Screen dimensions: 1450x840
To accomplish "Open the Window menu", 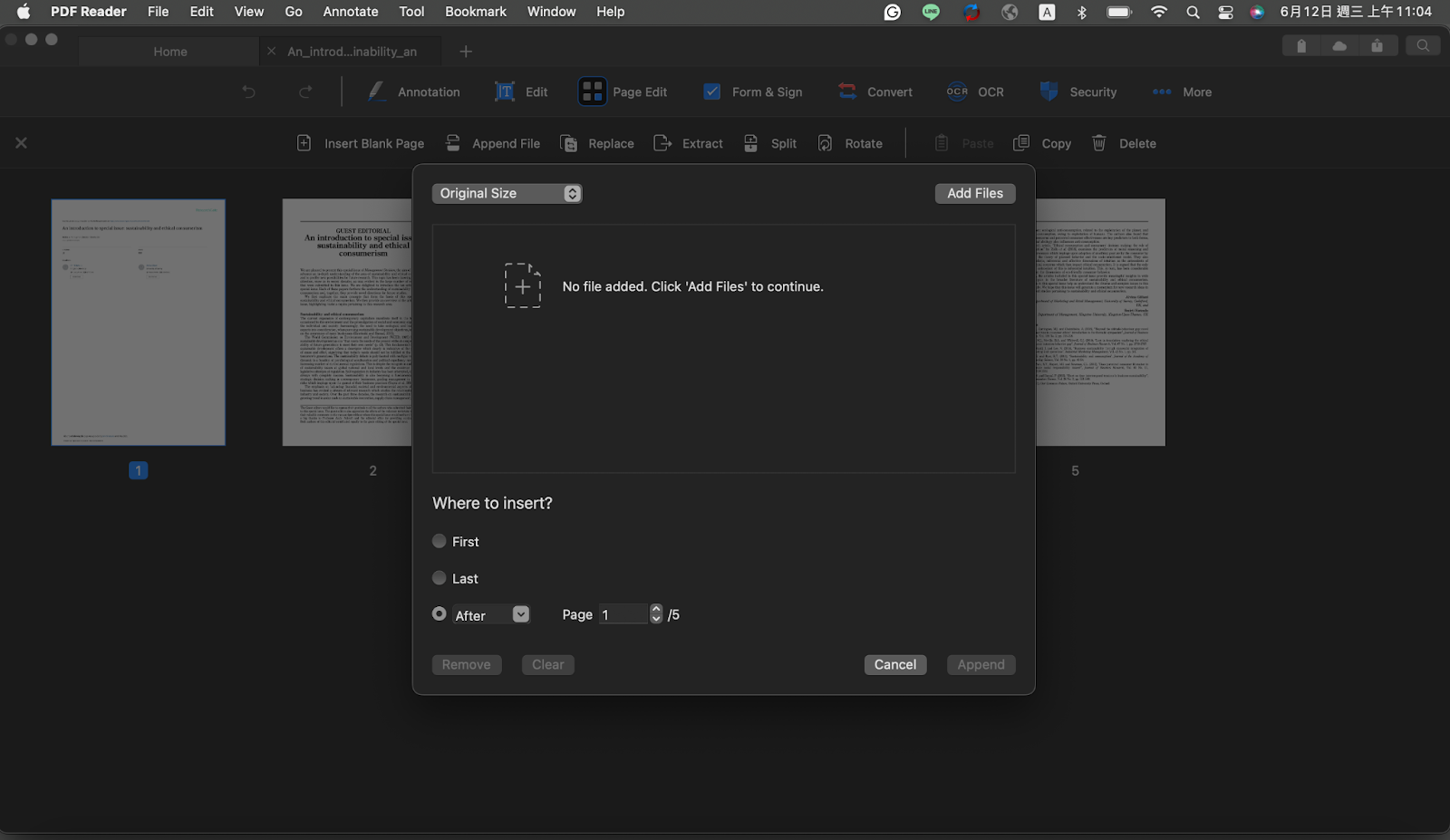I will (551, 12).
